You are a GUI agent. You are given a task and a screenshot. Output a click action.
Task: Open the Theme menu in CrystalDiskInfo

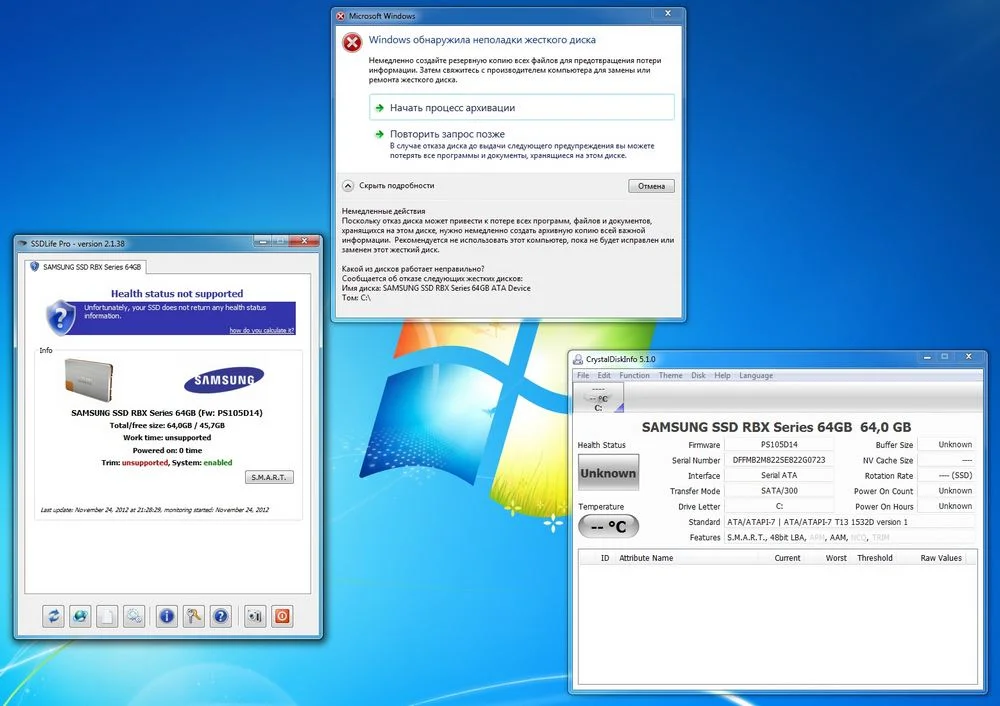tap(670, 376)
